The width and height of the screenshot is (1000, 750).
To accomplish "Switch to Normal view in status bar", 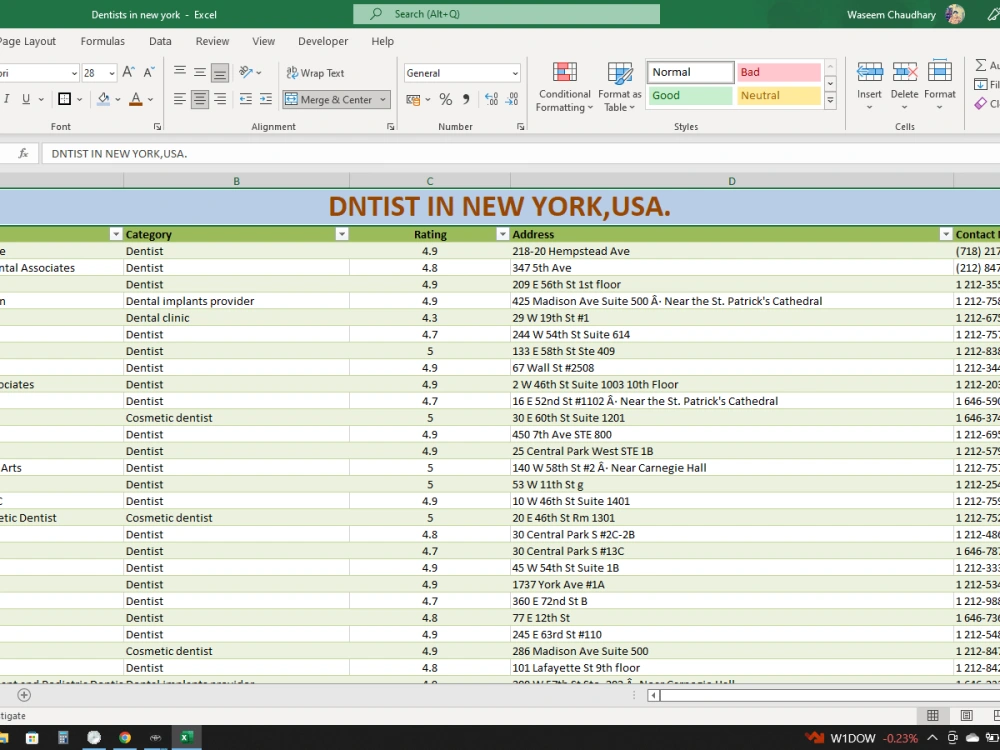I will point(932,716).
